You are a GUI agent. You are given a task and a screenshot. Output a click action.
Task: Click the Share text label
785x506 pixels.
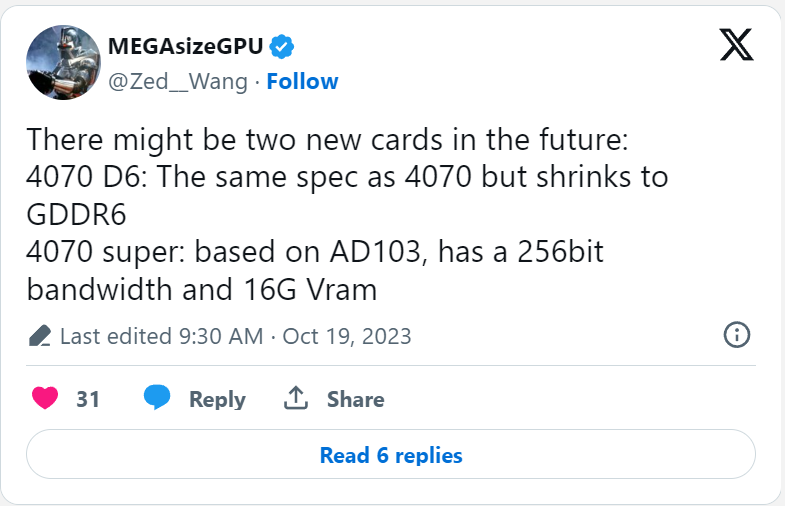[x=356, y=399]
